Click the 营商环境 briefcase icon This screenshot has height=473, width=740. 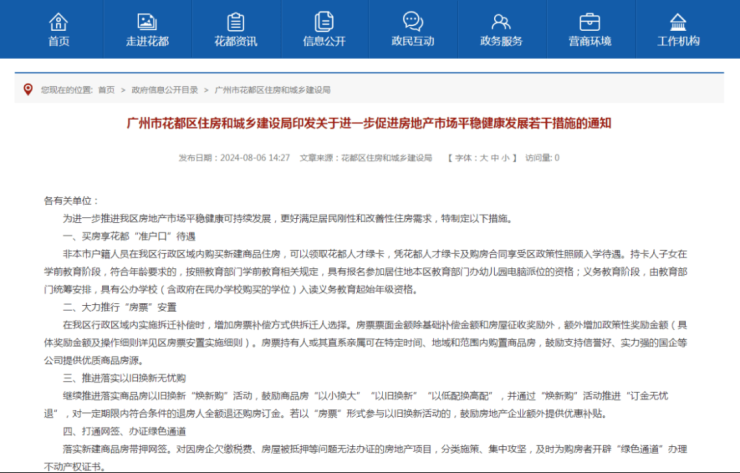[x=590, y=22]
